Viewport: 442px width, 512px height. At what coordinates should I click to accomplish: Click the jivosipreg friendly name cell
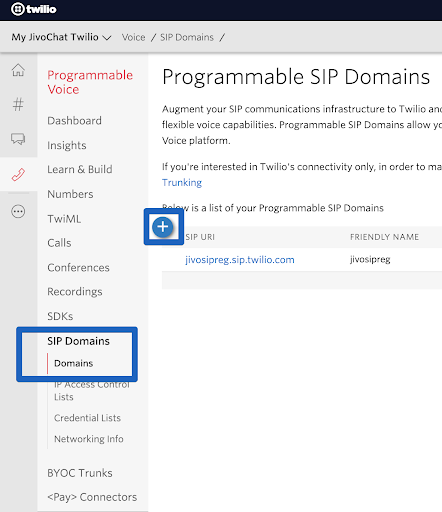pos(370,259)
